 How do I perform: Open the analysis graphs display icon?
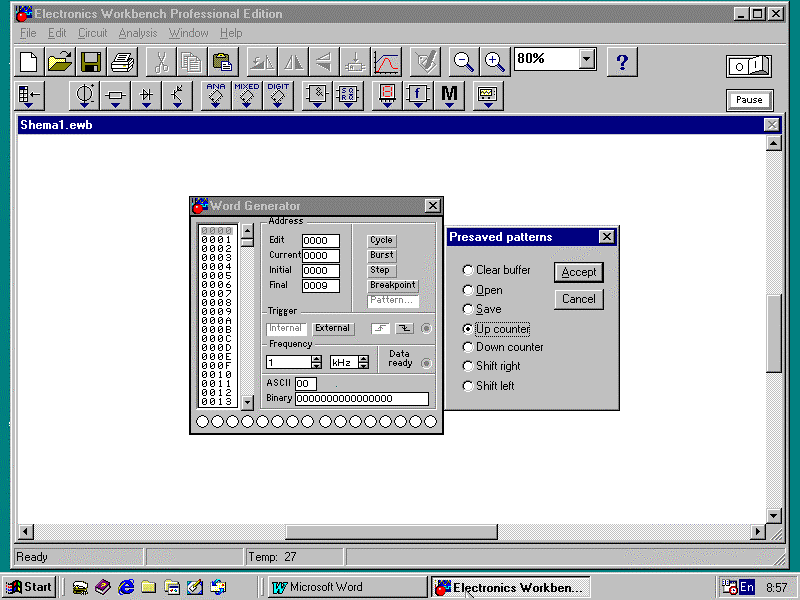pyautogui.click(x=386, y=62)
